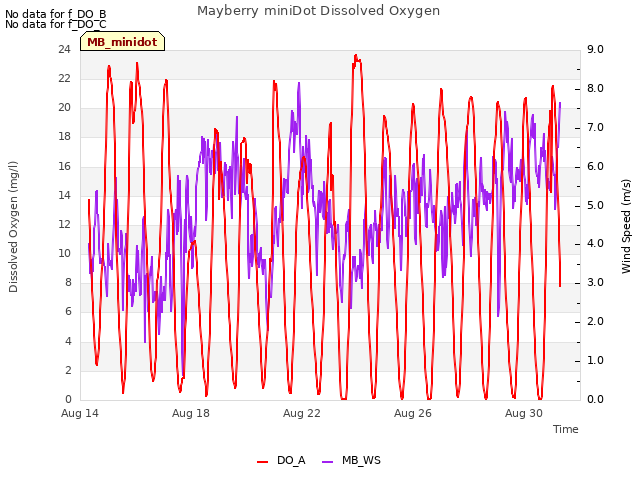The height and width of the screenshot is (480, 640).
Task: Toggle the DO_A legend entry
Action: point(281,460)
